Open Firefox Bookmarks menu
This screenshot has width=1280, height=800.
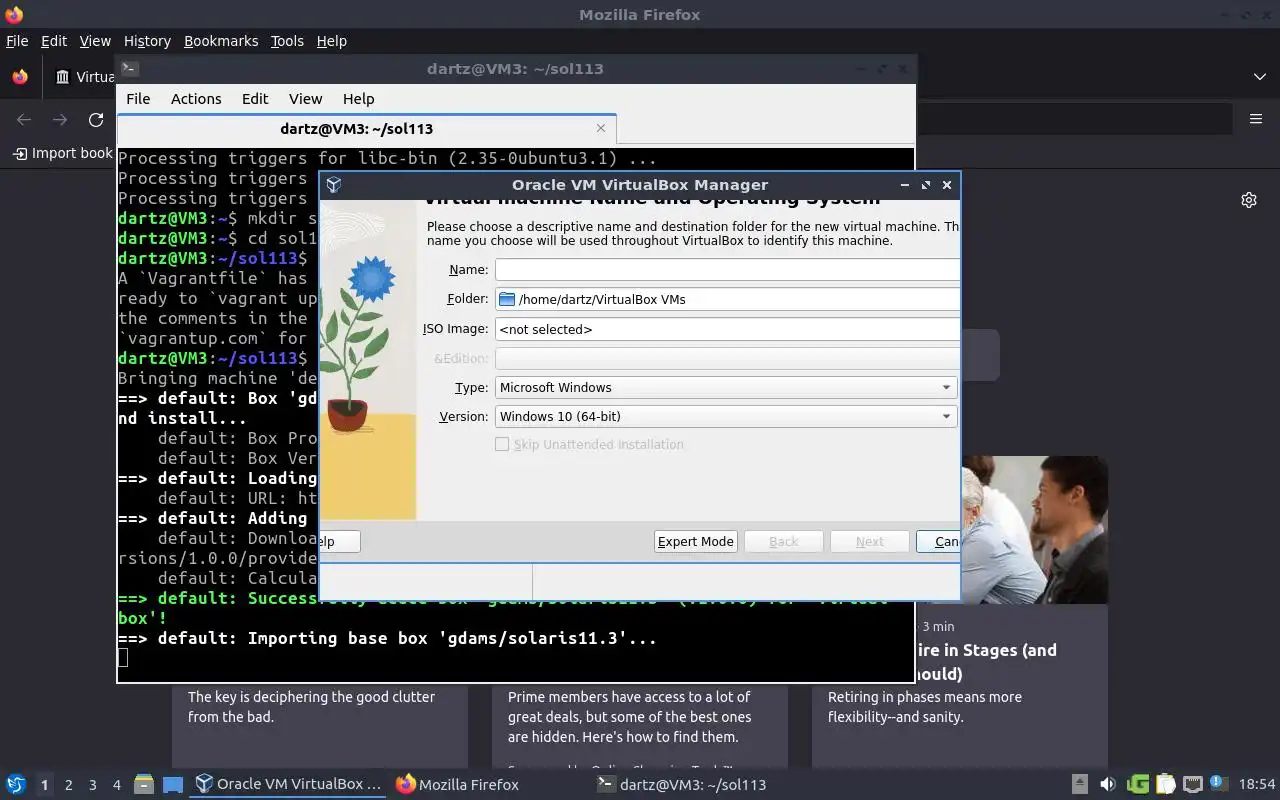(221, 41)
